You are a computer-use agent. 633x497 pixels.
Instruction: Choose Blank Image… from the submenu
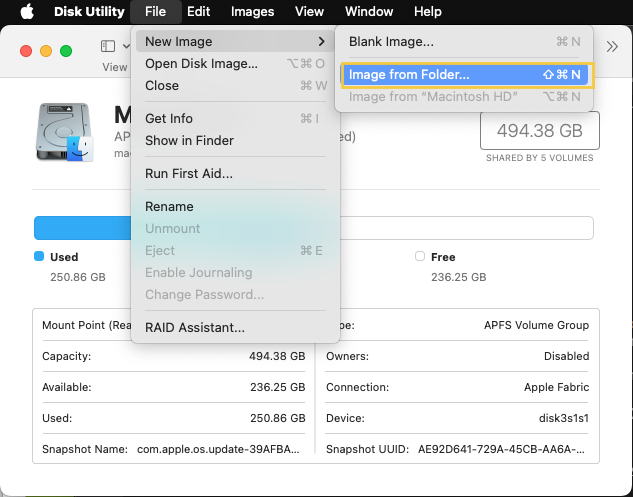(x=391, y=42)
